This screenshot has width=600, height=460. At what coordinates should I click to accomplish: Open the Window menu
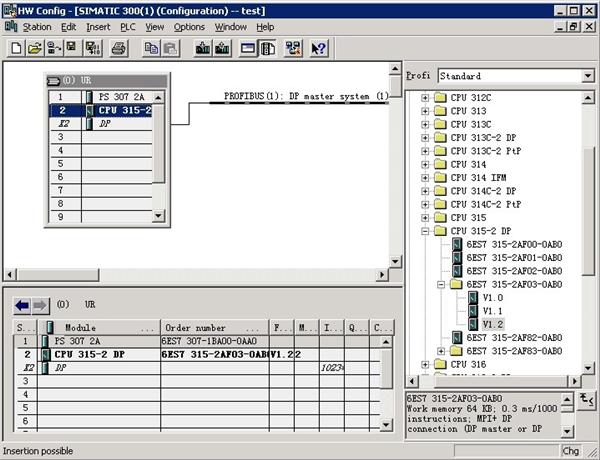(230, 27)
